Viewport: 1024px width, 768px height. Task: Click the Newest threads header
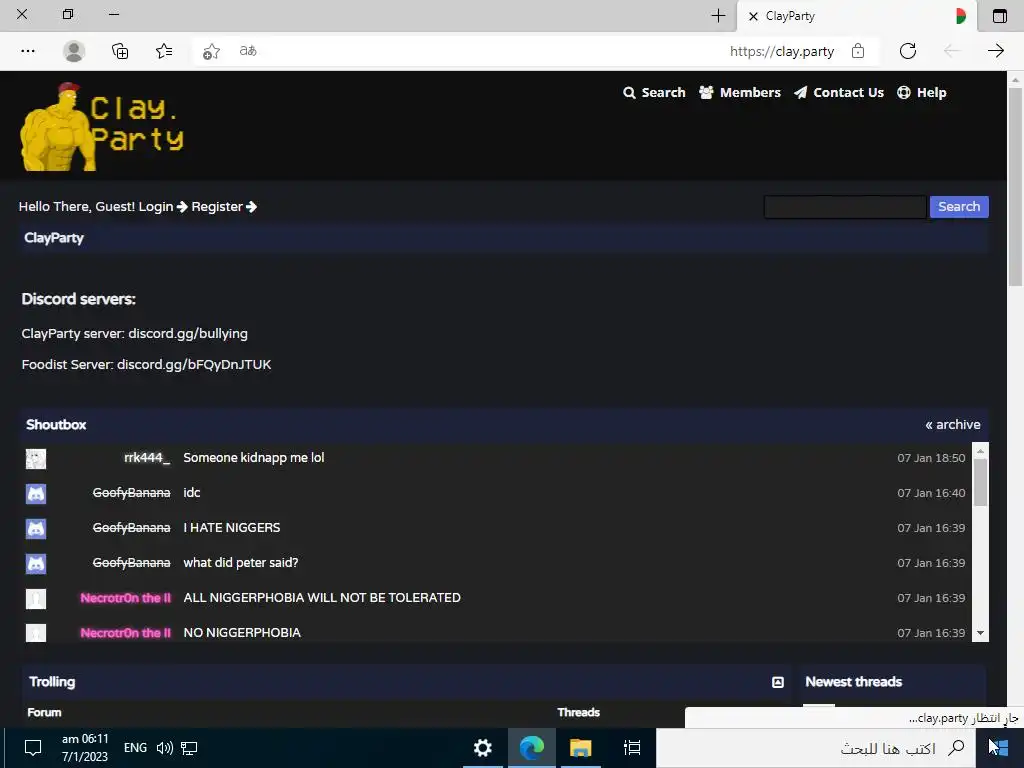pos(854,682)
